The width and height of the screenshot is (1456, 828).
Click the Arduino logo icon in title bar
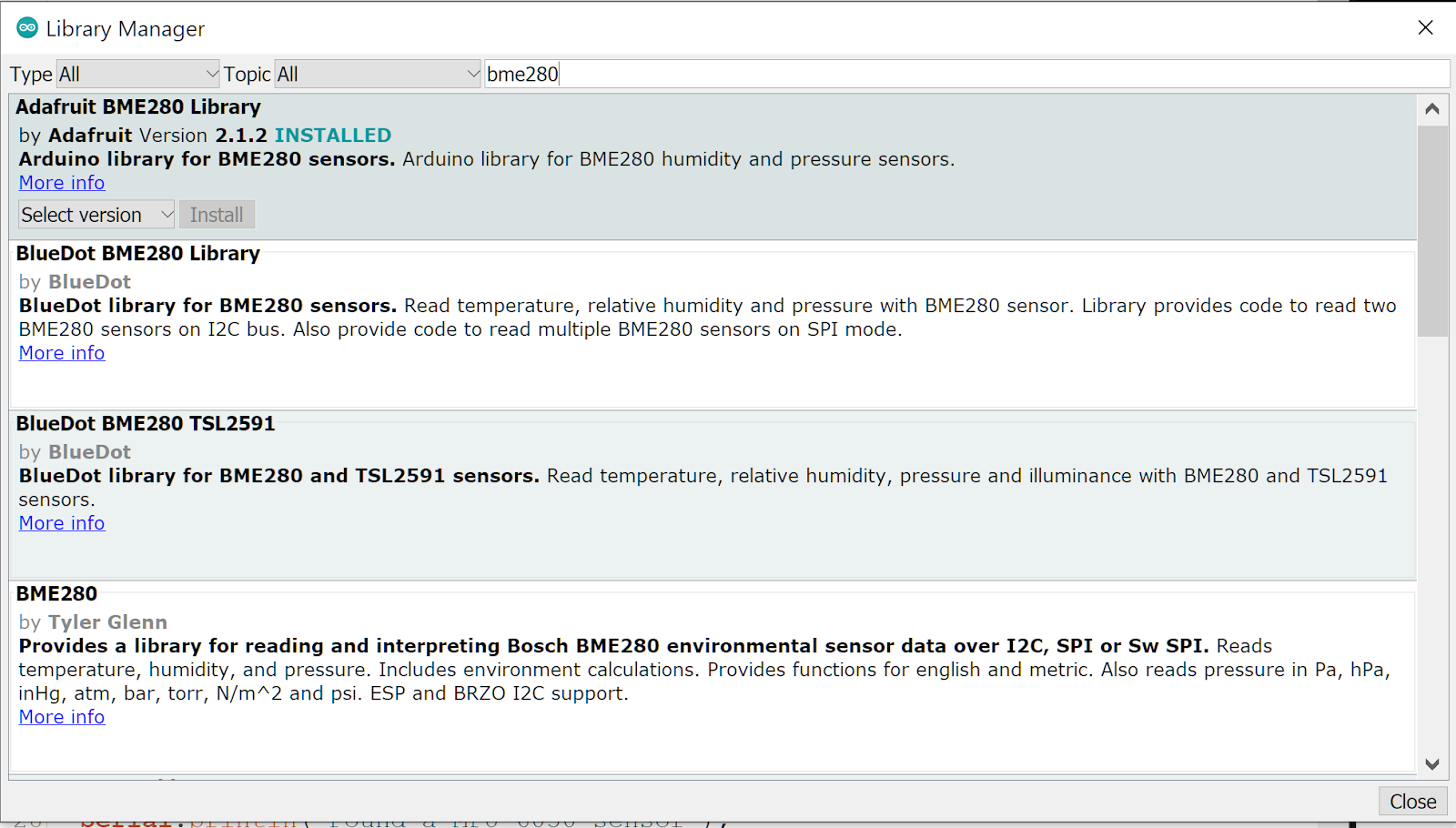coord(27,28)
